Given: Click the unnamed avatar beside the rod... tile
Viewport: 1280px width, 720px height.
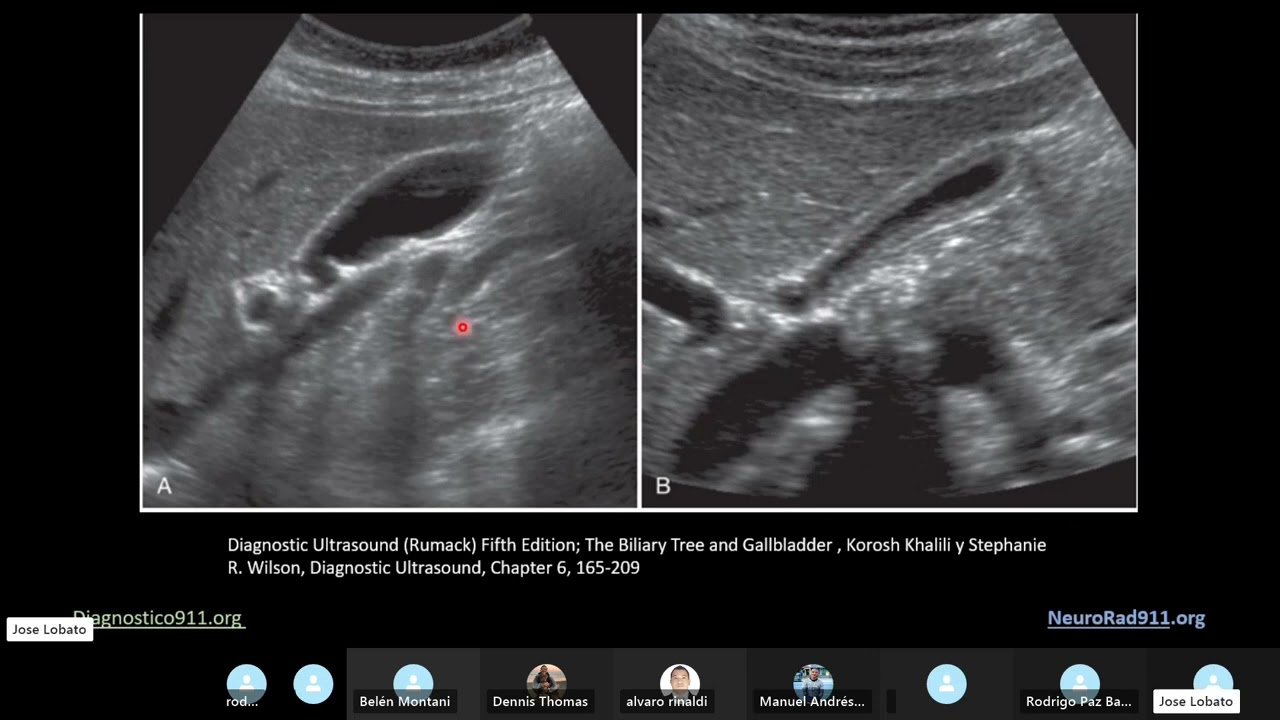Looking at the screenshot, I should (313, 684).
